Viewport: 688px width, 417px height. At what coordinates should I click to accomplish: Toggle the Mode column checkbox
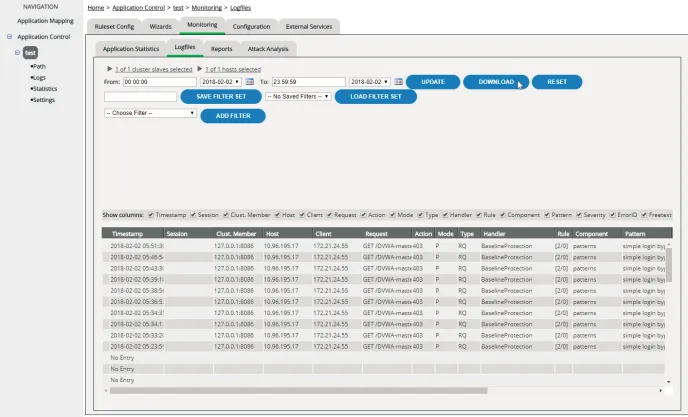(x=393, y=215)
